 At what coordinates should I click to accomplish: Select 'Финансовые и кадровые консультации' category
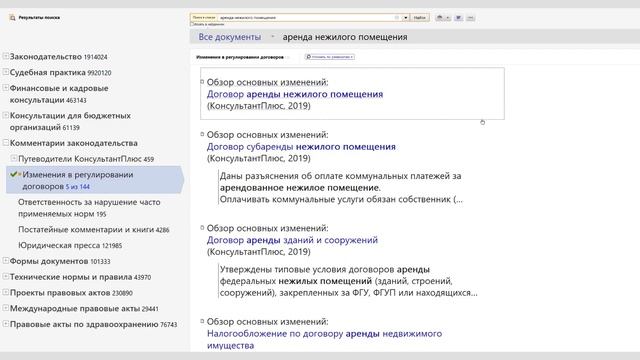(59, 94)
